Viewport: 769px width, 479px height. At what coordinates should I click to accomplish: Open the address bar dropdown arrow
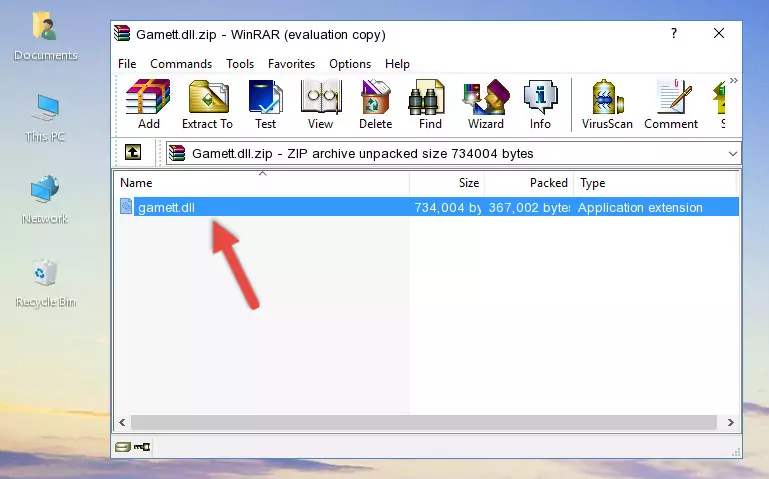coord(732,153)
